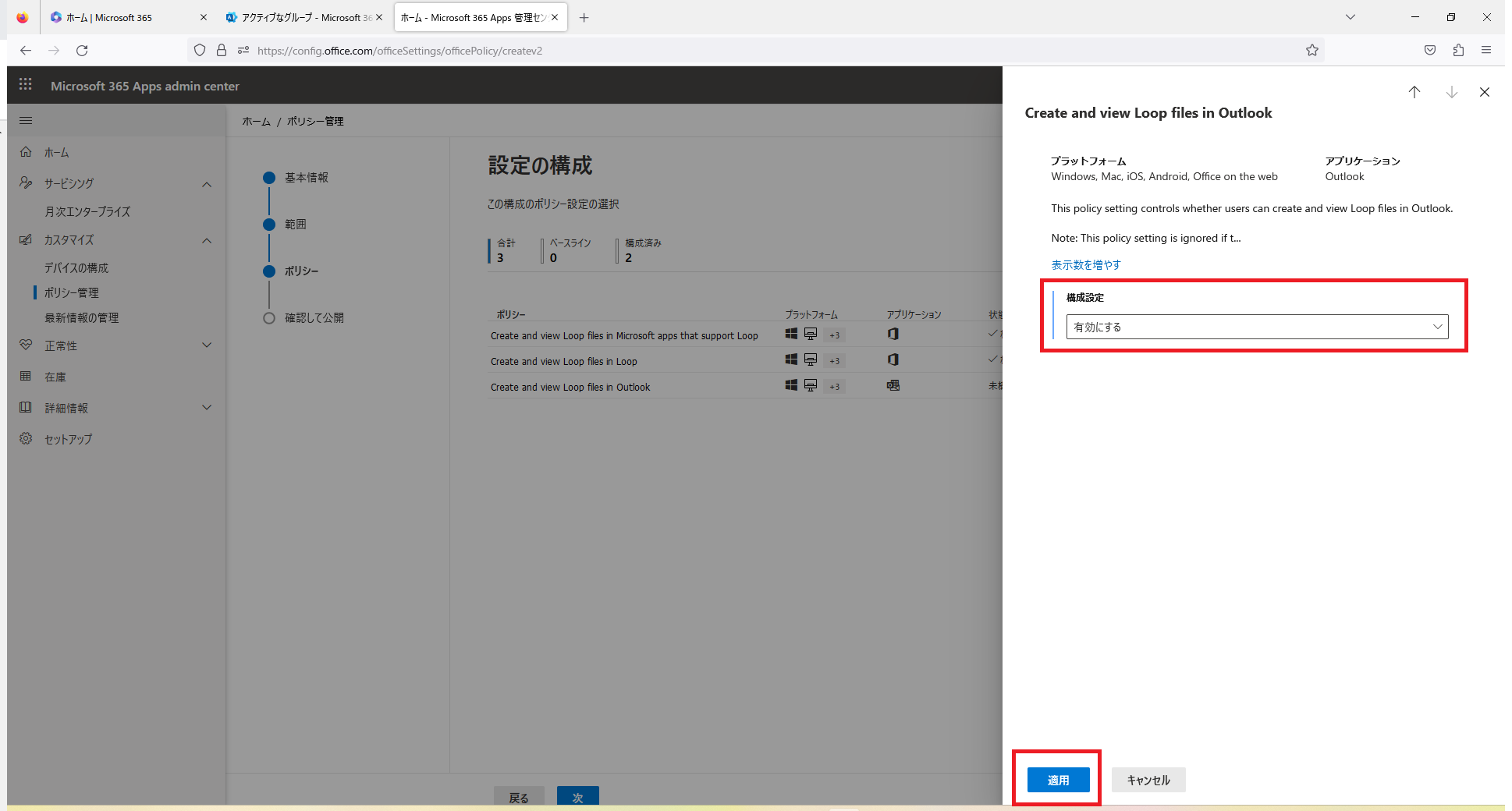1512x811 pixels.
Task: Reload the page in browser
Action: click(82, 50)
